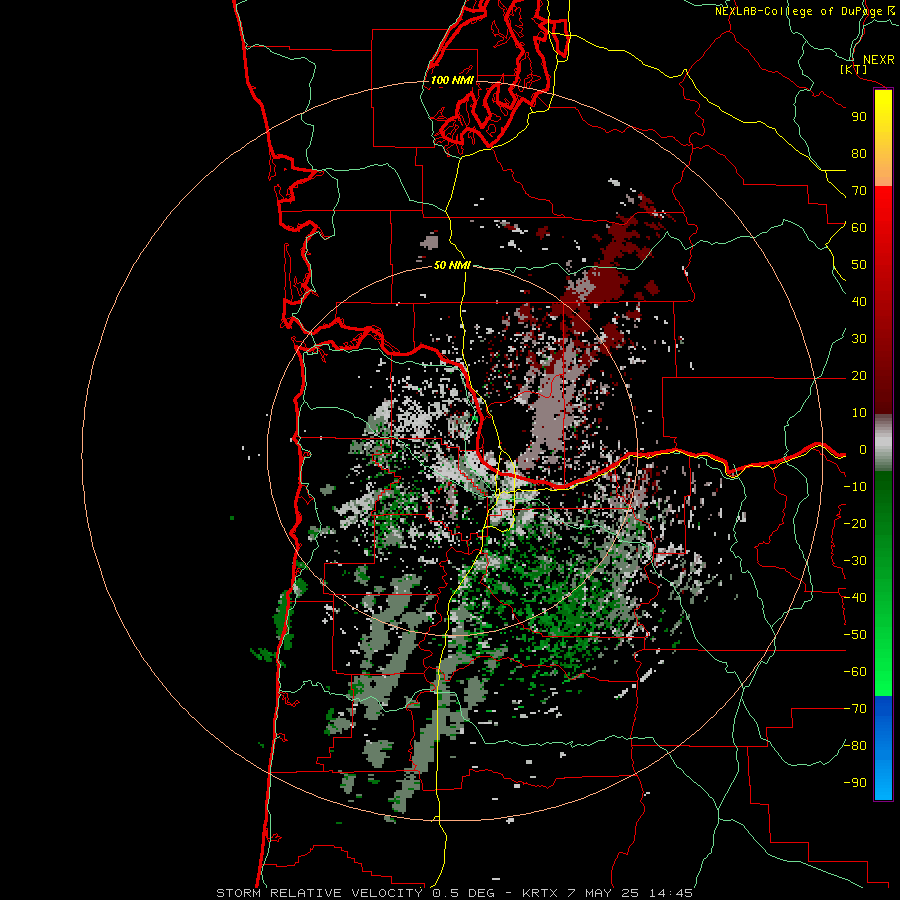Click the -20 value on velocity scale
The height and width of the screenshot is (900, 900).
point(855,524)
